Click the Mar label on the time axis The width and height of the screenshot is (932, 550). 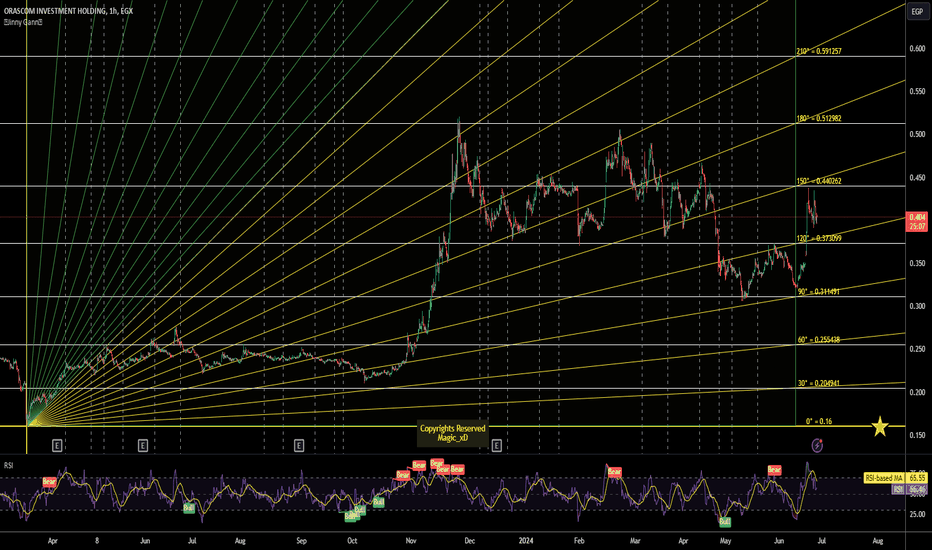point(635,540)
